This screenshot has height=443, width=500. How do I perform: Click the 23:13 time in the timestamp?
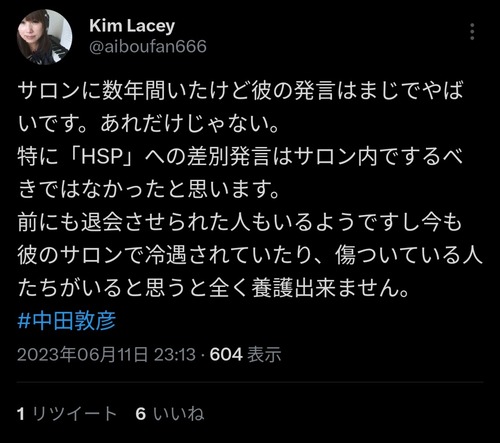(x=175, y=354)
